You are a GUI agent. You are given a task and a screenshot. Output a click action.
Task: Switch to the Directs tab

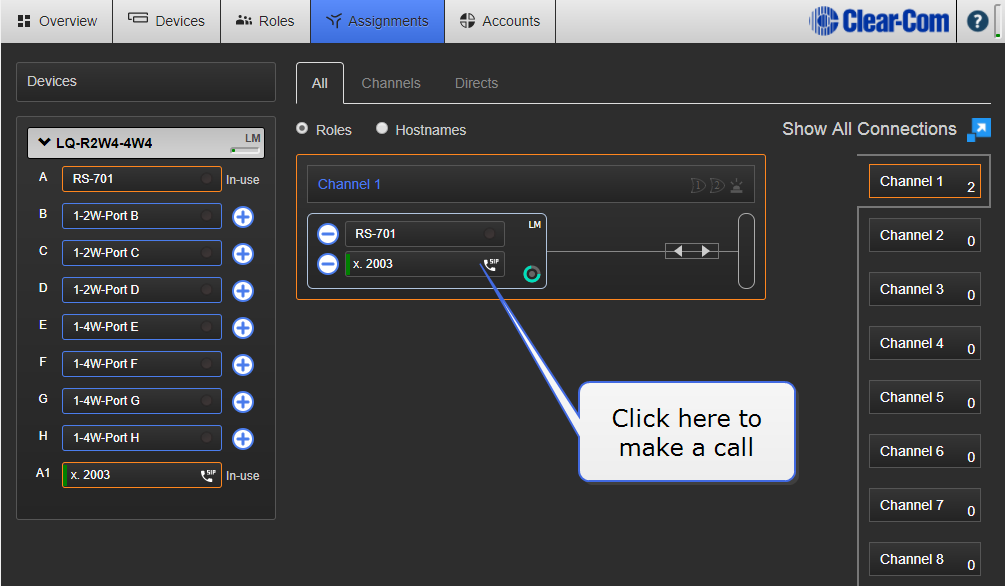476,83
